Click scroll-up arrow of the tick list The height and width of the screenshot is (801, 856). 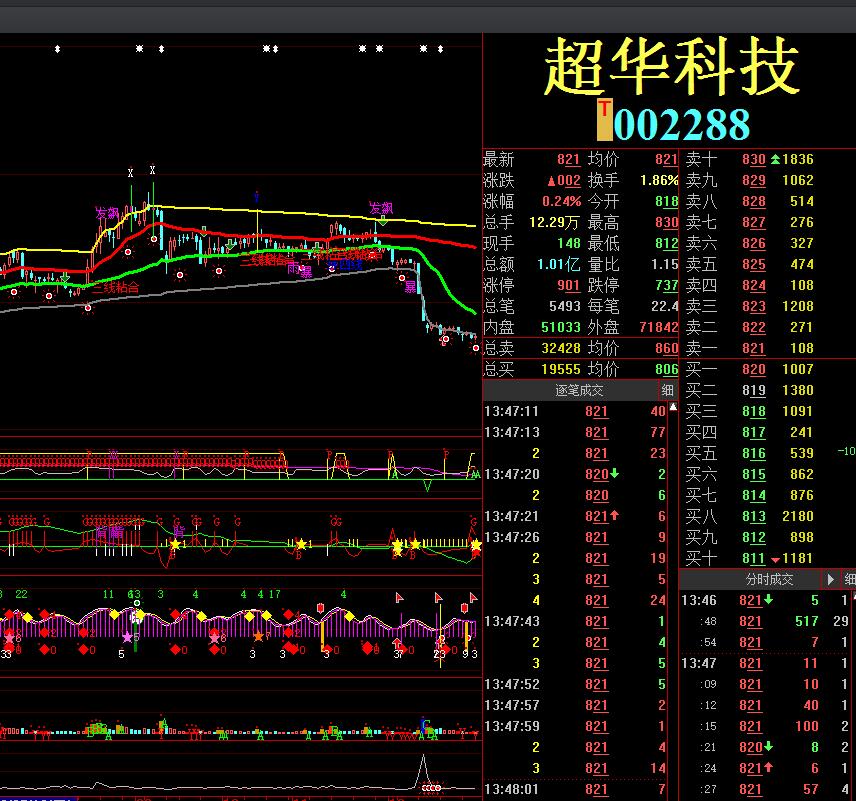pyautogui.click(x=673, y=407)
